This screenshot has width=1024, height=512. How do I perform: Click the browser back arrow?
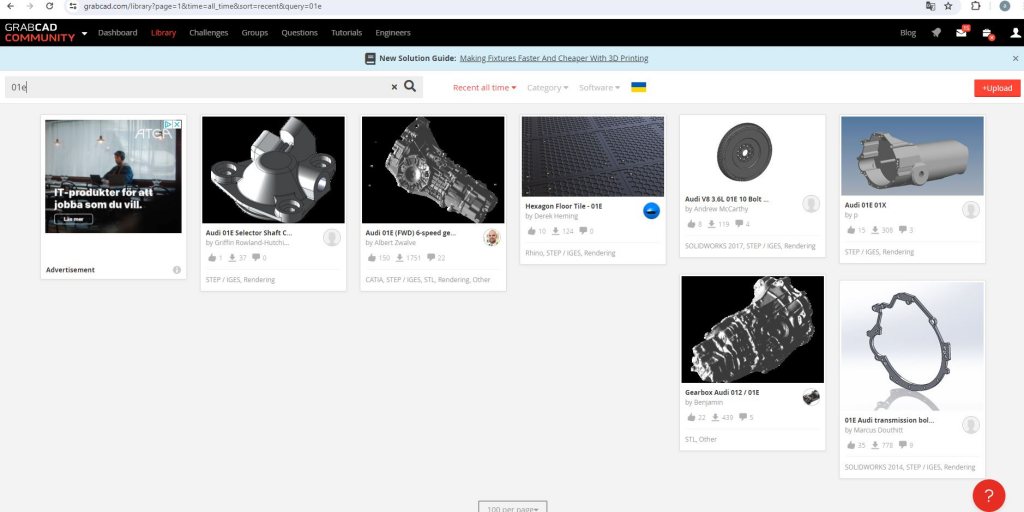pyautogui.click(x=10, y=6)
